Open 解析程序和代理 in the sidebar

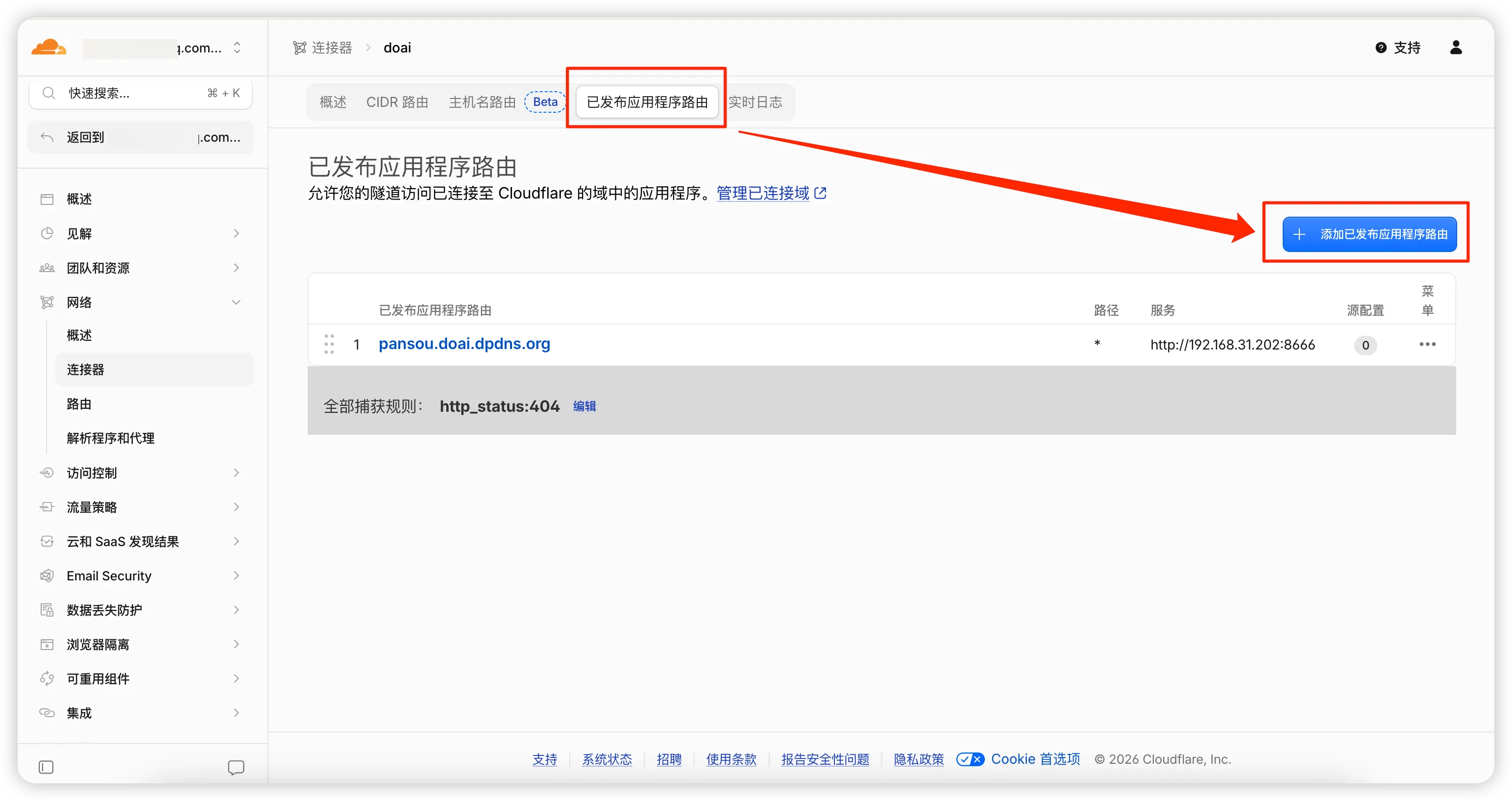point(110,438)
